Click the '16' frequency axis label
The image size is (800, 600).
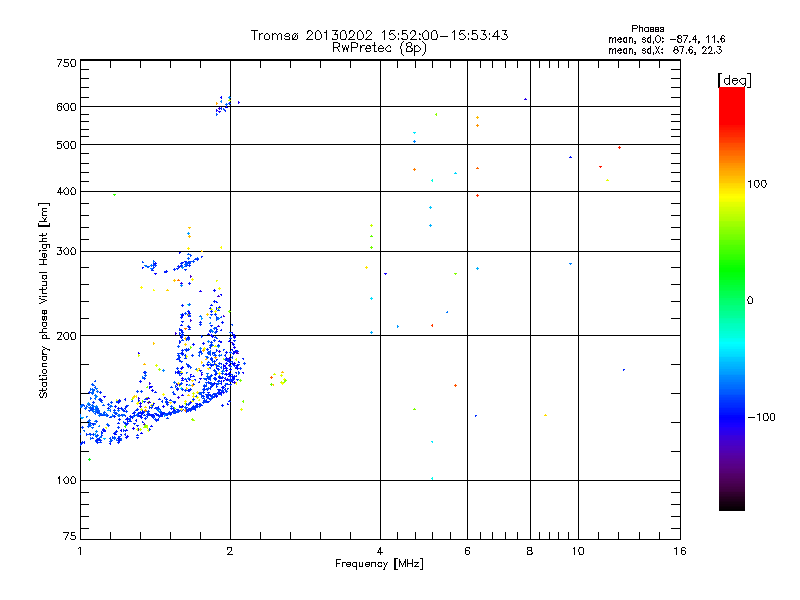680,551
